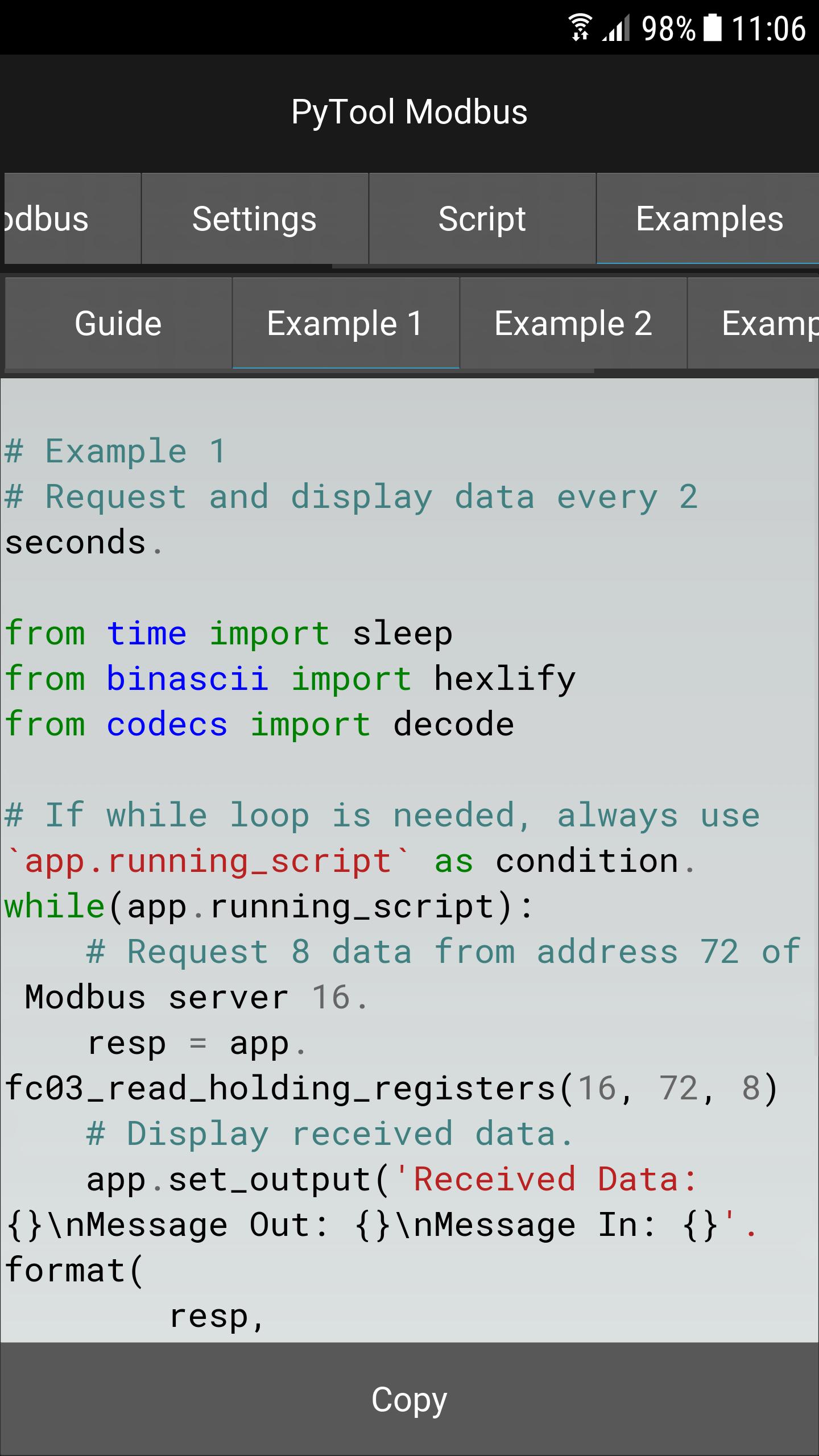Viewport: 819px width, 1456px height.
Task: Tap the cellular signal strength icon
Action: 616,28
